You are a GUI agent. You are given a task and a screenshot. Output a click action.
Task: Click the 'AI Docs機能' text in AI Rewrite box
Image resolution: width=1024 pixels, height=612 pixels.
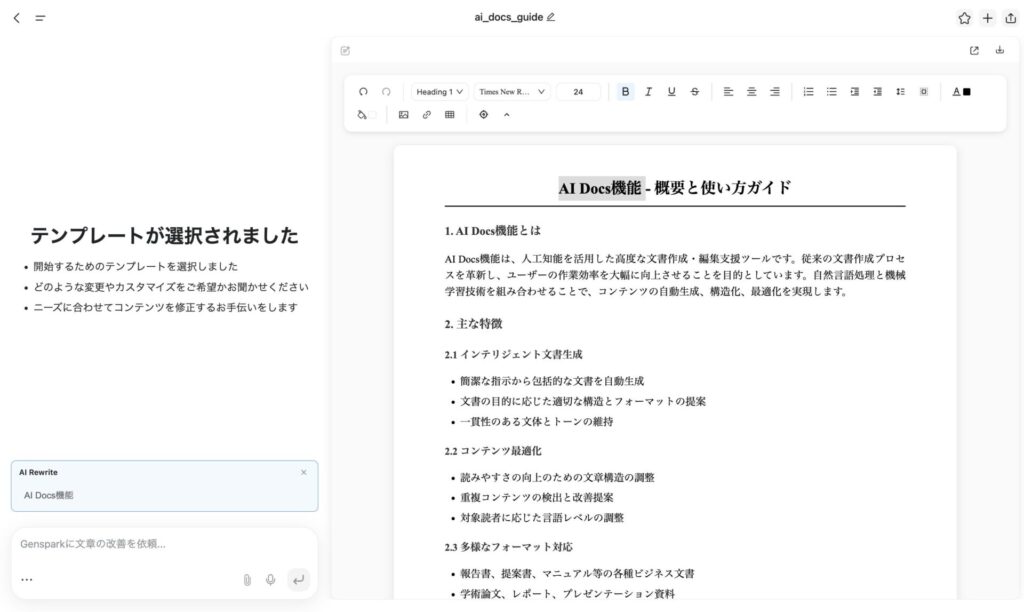48,496
